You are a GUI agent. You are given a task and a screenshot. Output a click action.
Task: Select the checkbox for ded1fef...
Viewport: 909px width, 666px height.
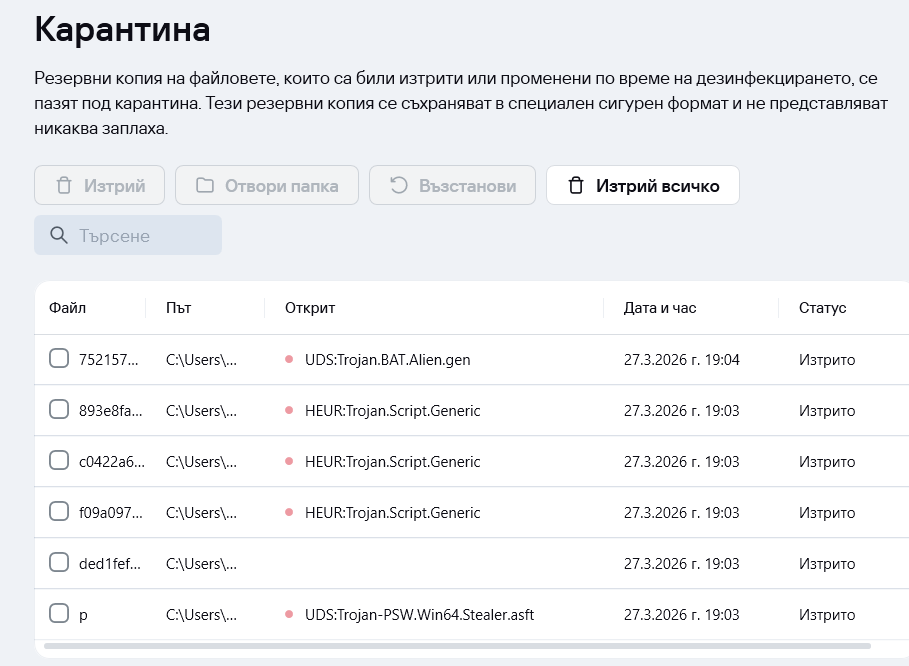tap(59, 562)
